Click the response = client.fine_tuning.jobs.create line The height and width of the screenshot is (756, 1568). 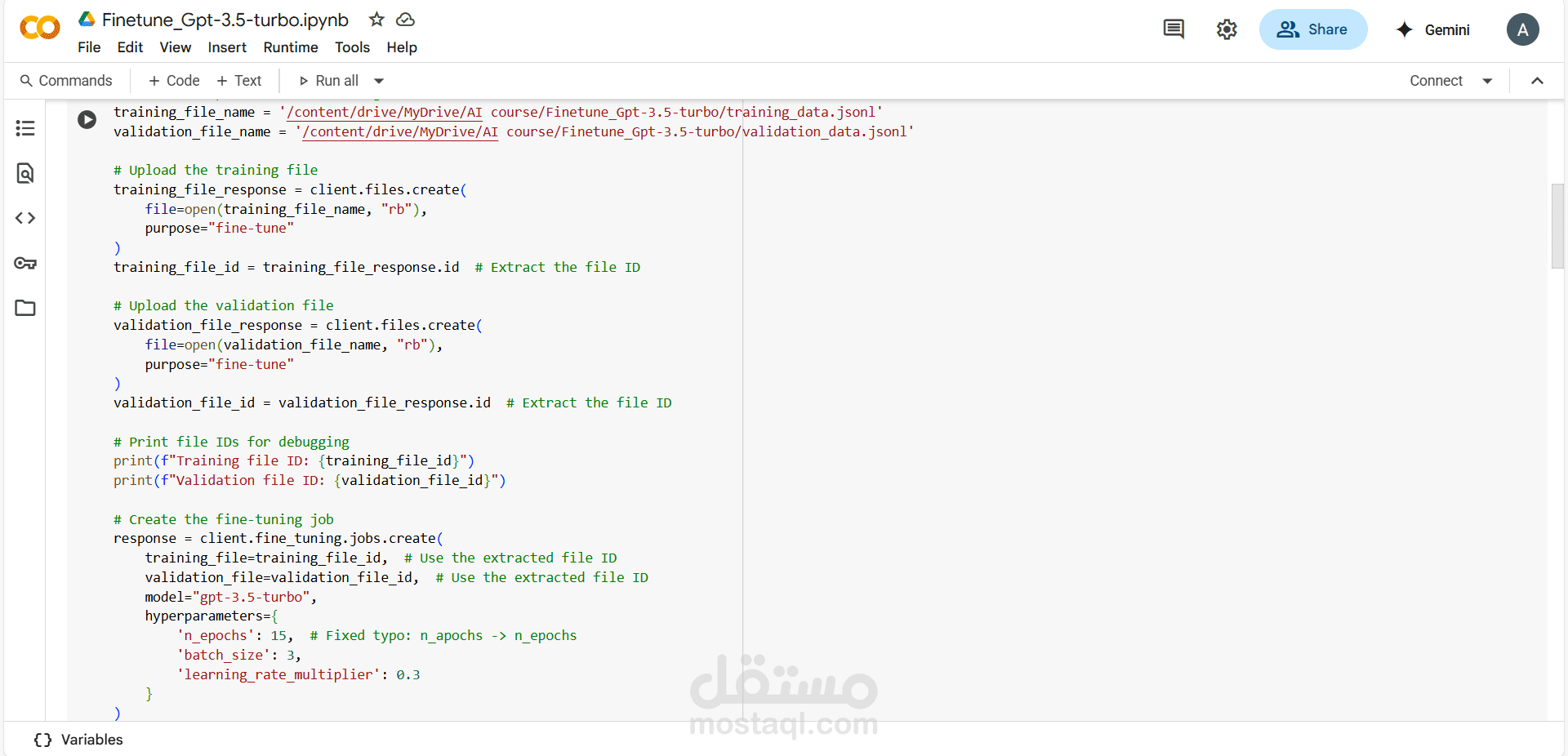(x=278, y=539)
